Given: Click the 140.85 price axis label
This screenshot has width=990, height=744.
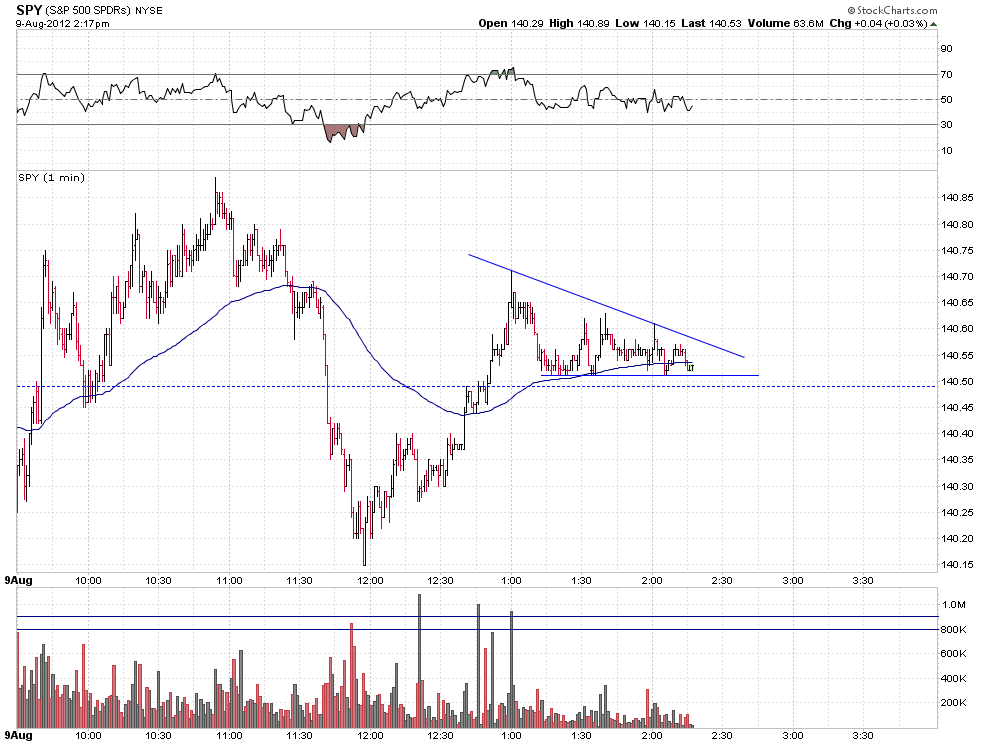Looking at the screenshot, I should click(x=957, y=198).
